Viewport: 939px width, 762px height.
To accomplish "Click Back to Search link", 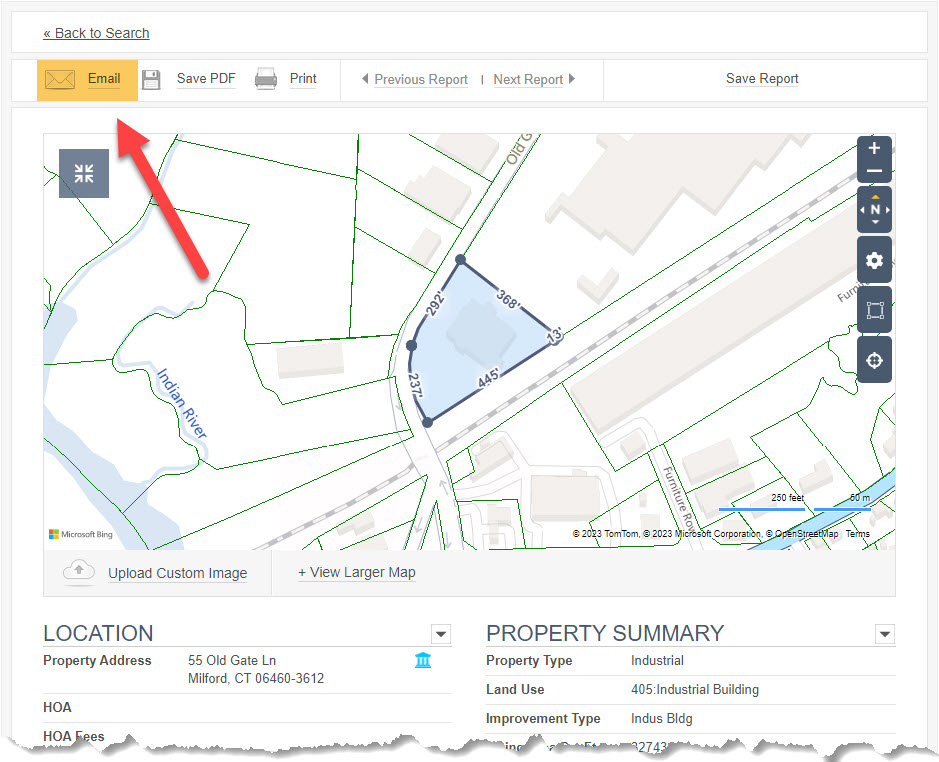I will (96, 33).
